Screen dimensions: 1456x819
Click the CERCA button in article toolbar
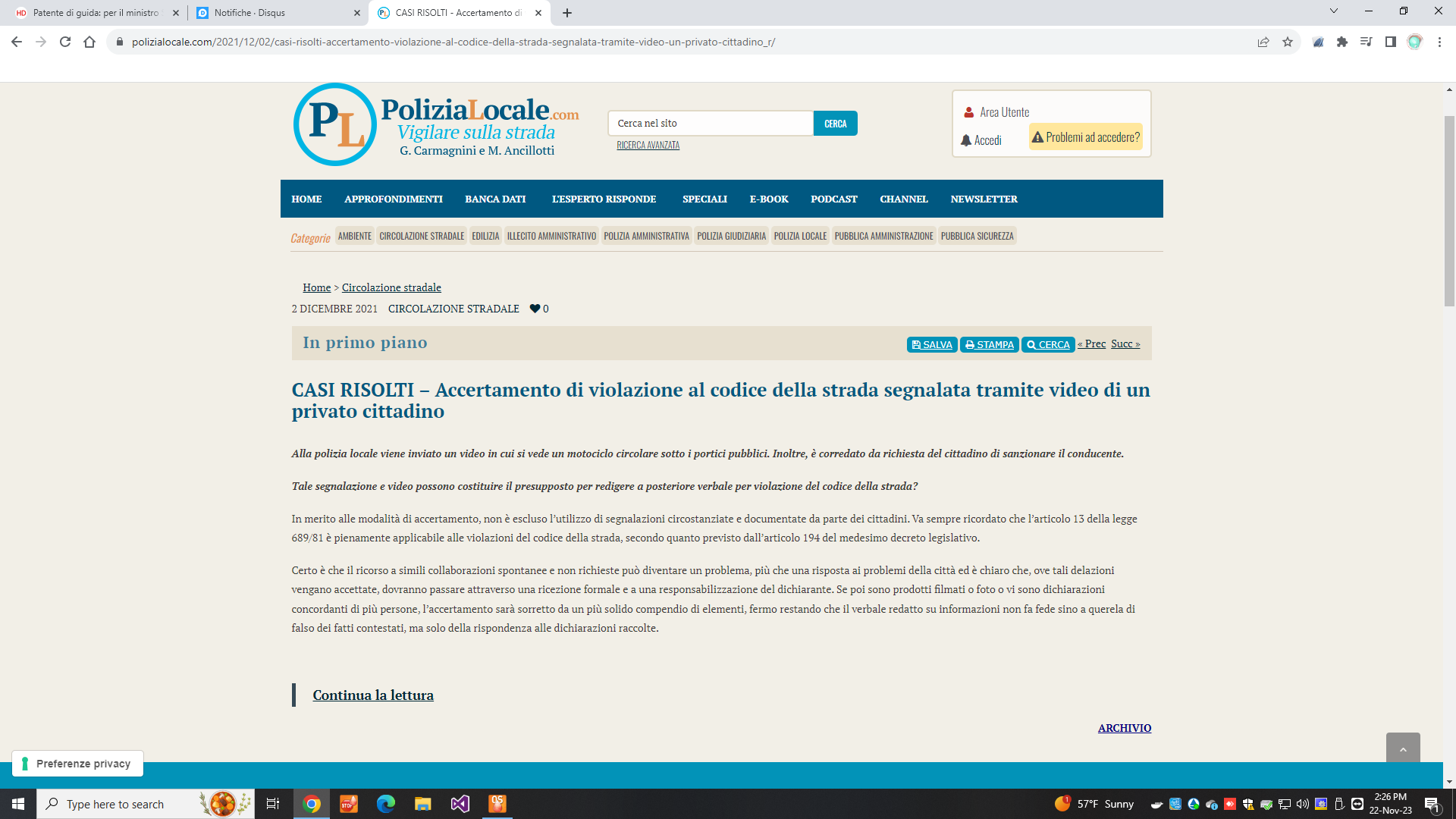pos(1048,344)
